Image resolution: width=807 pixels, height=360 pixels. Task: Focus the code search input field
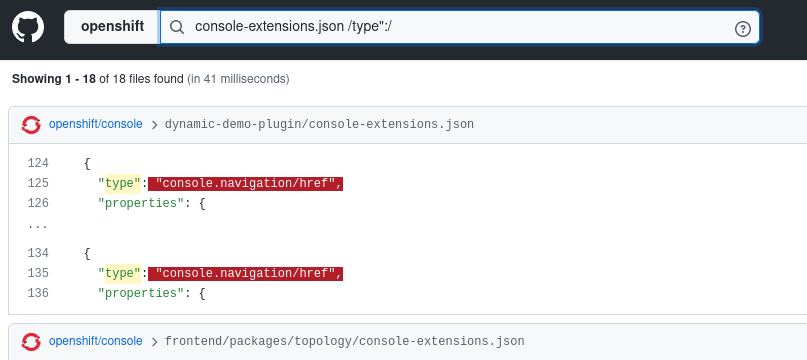click(460, 27)
